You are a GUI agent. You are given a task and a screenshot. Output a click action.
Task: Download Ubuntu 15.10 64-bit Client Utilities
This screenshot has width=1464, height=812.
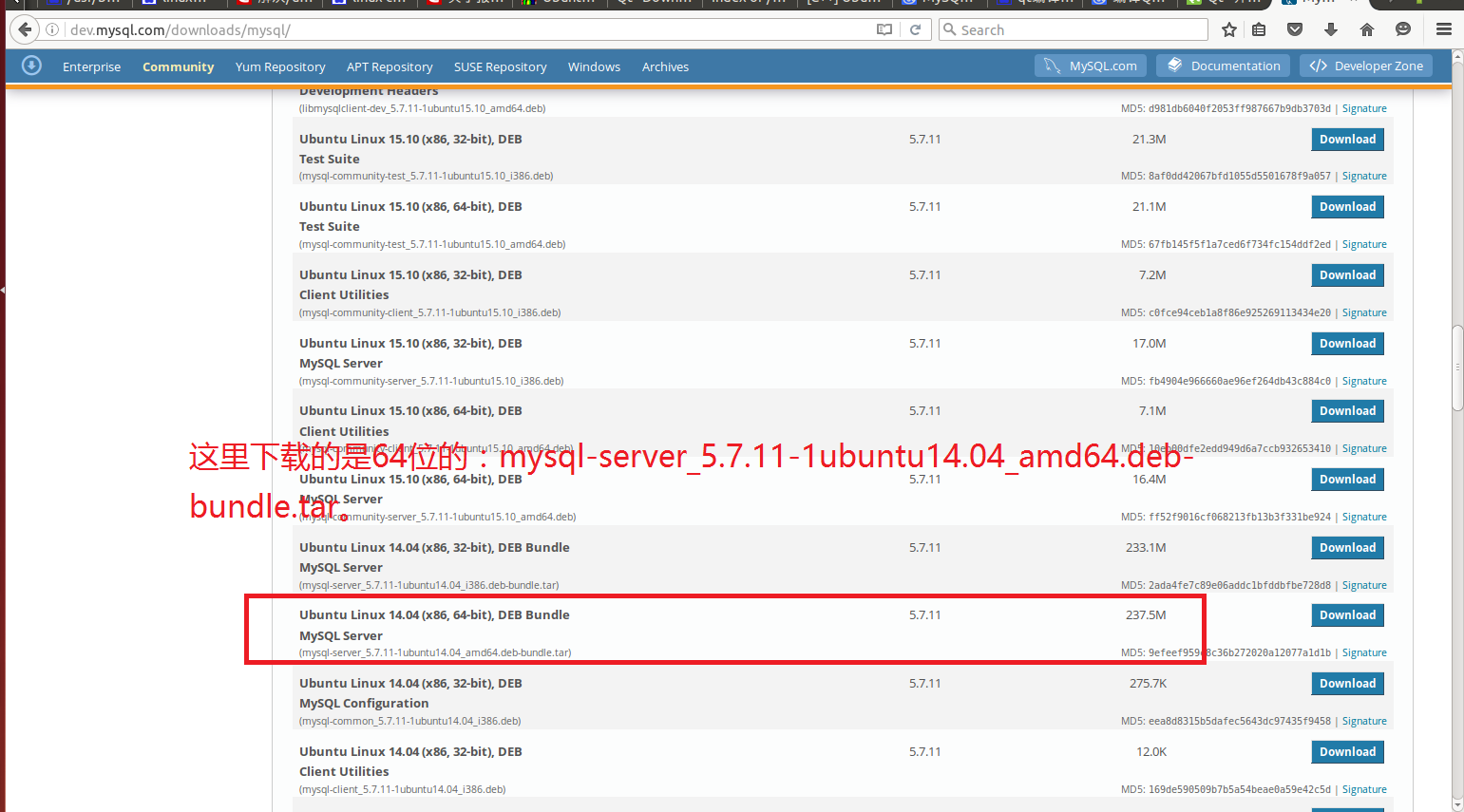coord(1347,411)
